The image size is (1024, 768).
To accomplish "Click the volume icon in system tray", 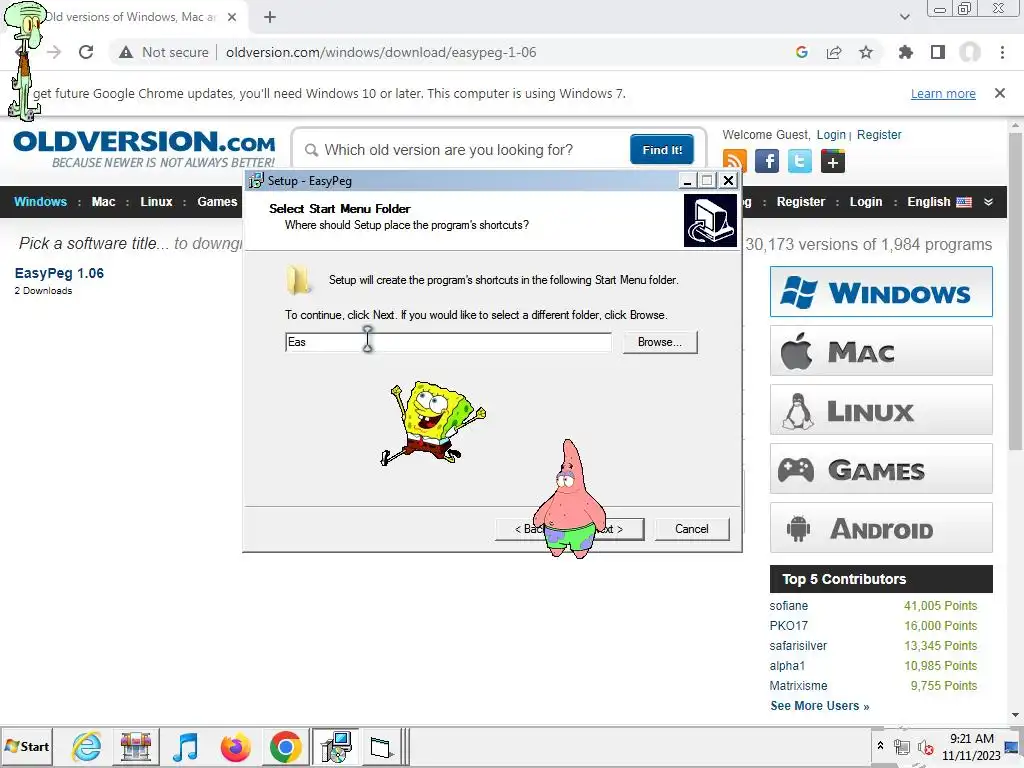I will coord(925,747).
